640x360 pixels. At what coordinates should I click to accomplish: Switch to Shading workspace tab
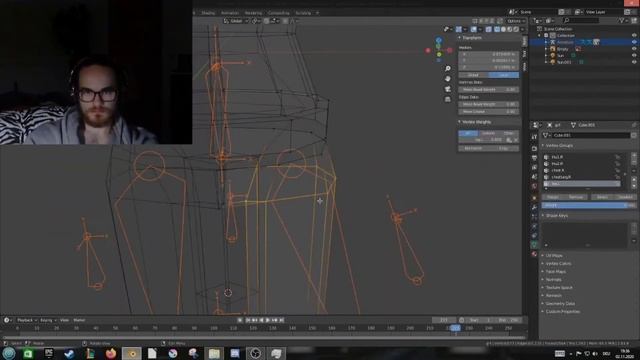coord(208,13)
